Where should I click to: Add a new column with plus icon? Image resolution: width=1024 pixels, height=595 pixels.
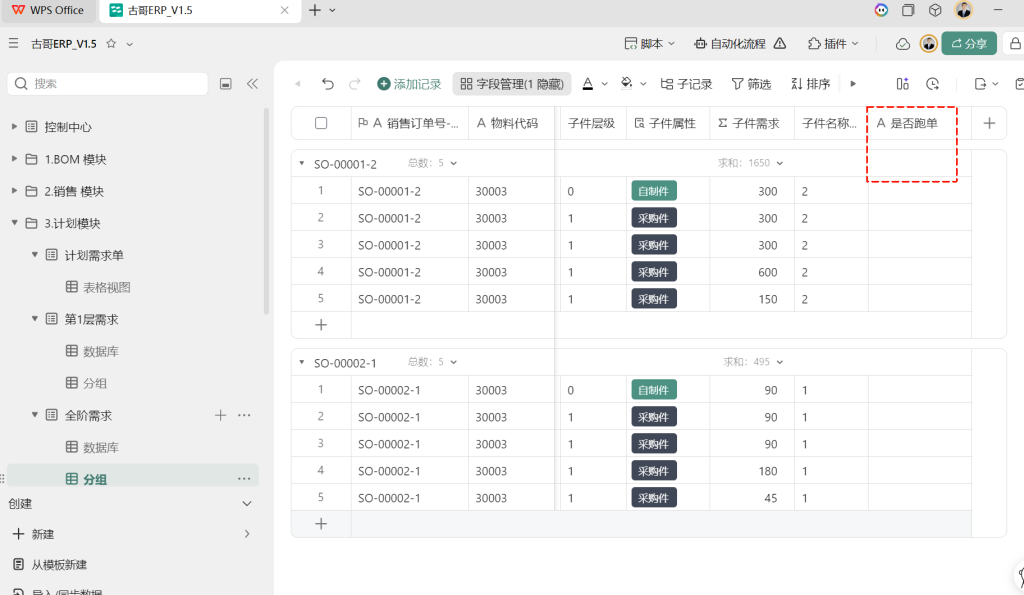(x=989, y=123)
